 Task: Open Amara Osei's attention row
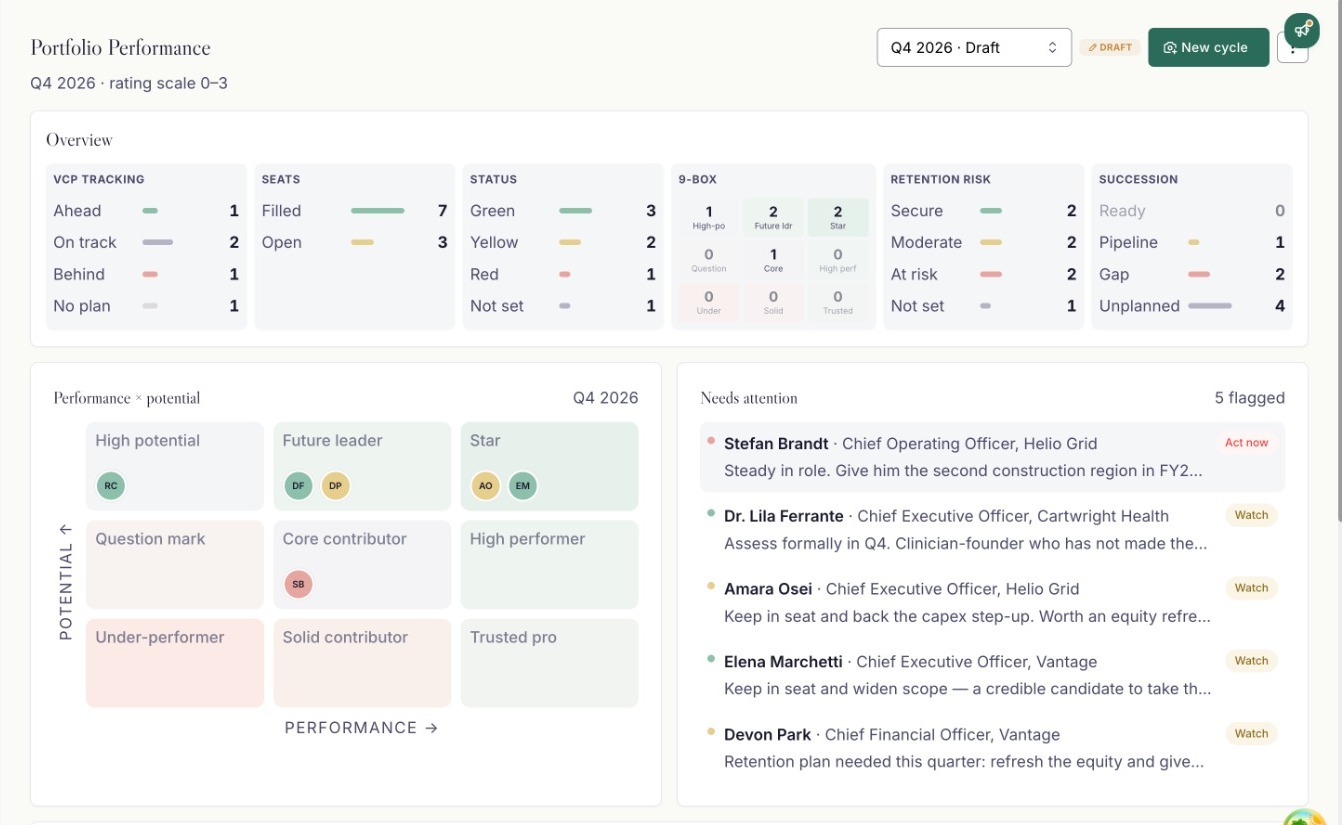click(992, 602)
